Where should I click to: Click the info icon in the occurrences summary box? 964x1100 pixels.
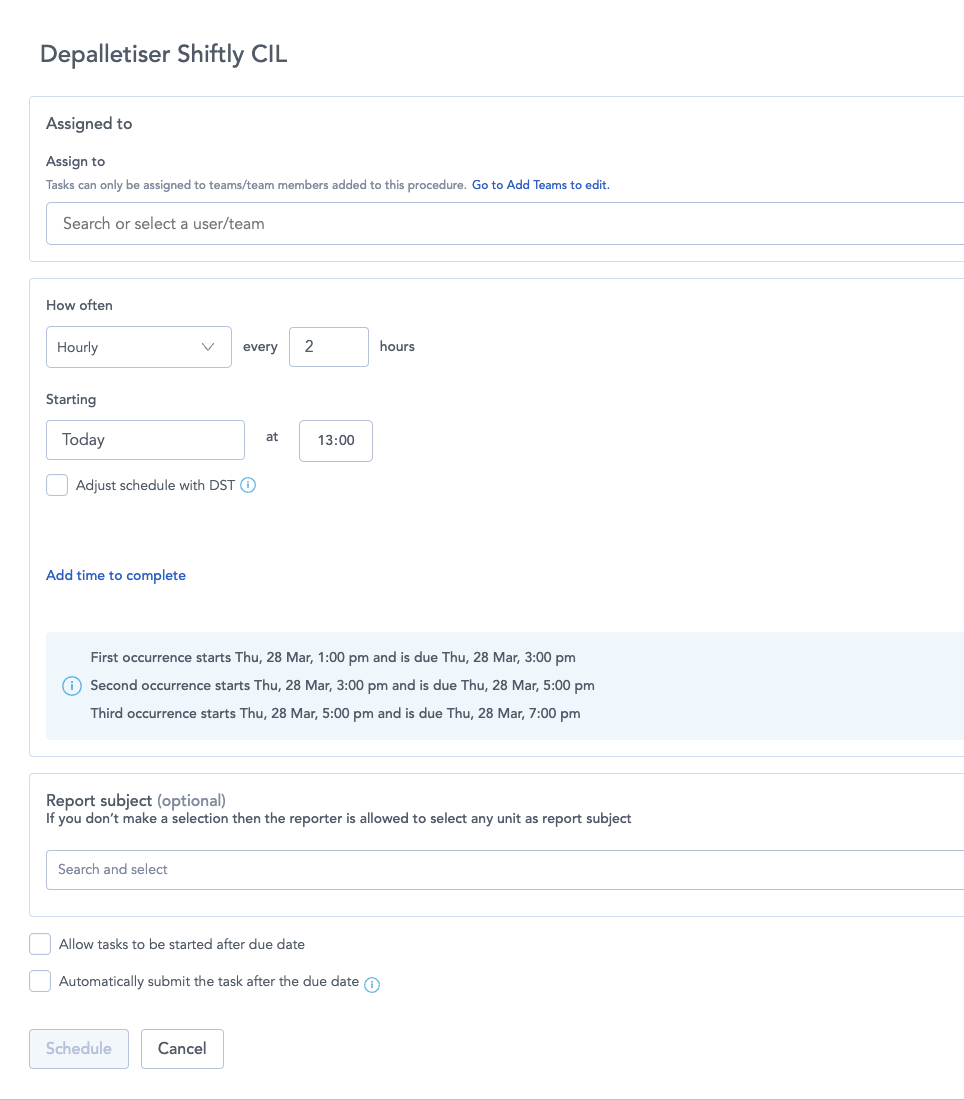71,686
